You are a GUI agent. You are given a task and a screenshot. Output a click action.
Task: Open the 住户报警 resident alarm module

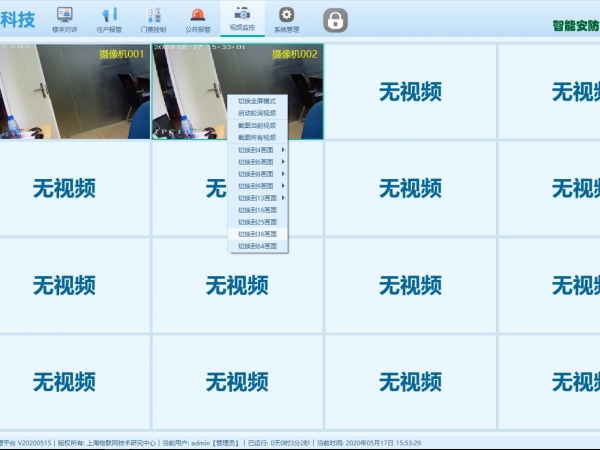click(x=109, y=19)
